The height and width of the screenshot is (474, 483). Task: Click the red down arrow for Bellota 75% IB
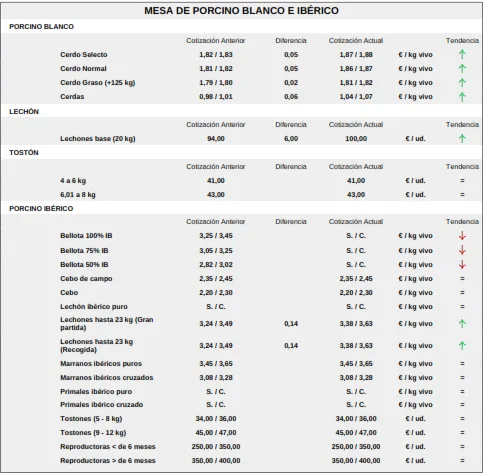[x=462, y=250]
